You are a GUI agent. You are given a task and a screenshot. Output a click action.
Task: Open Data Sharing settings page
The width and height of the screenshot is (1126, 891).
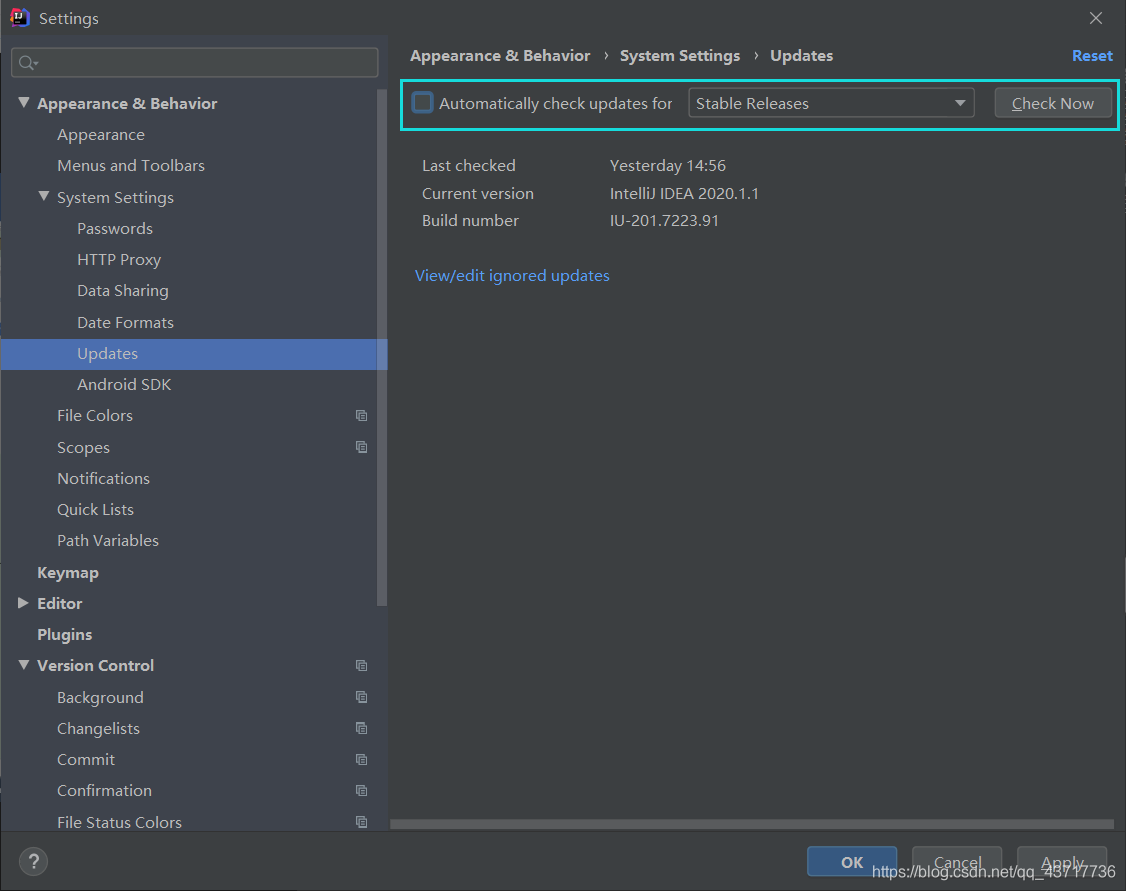tap(123, 291)
